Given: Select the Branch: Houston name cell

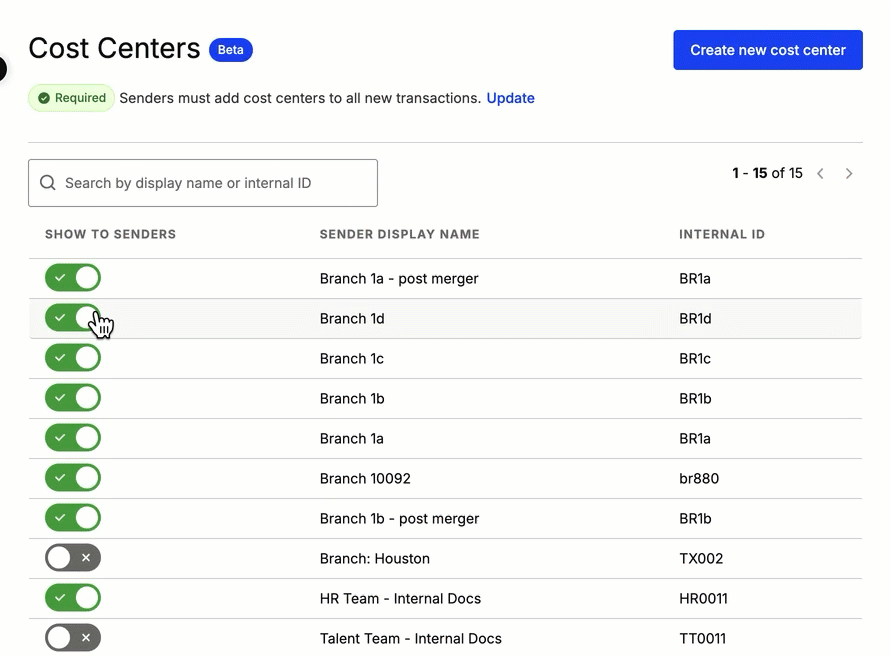Looking at the screenshot, I should [375, 558].
